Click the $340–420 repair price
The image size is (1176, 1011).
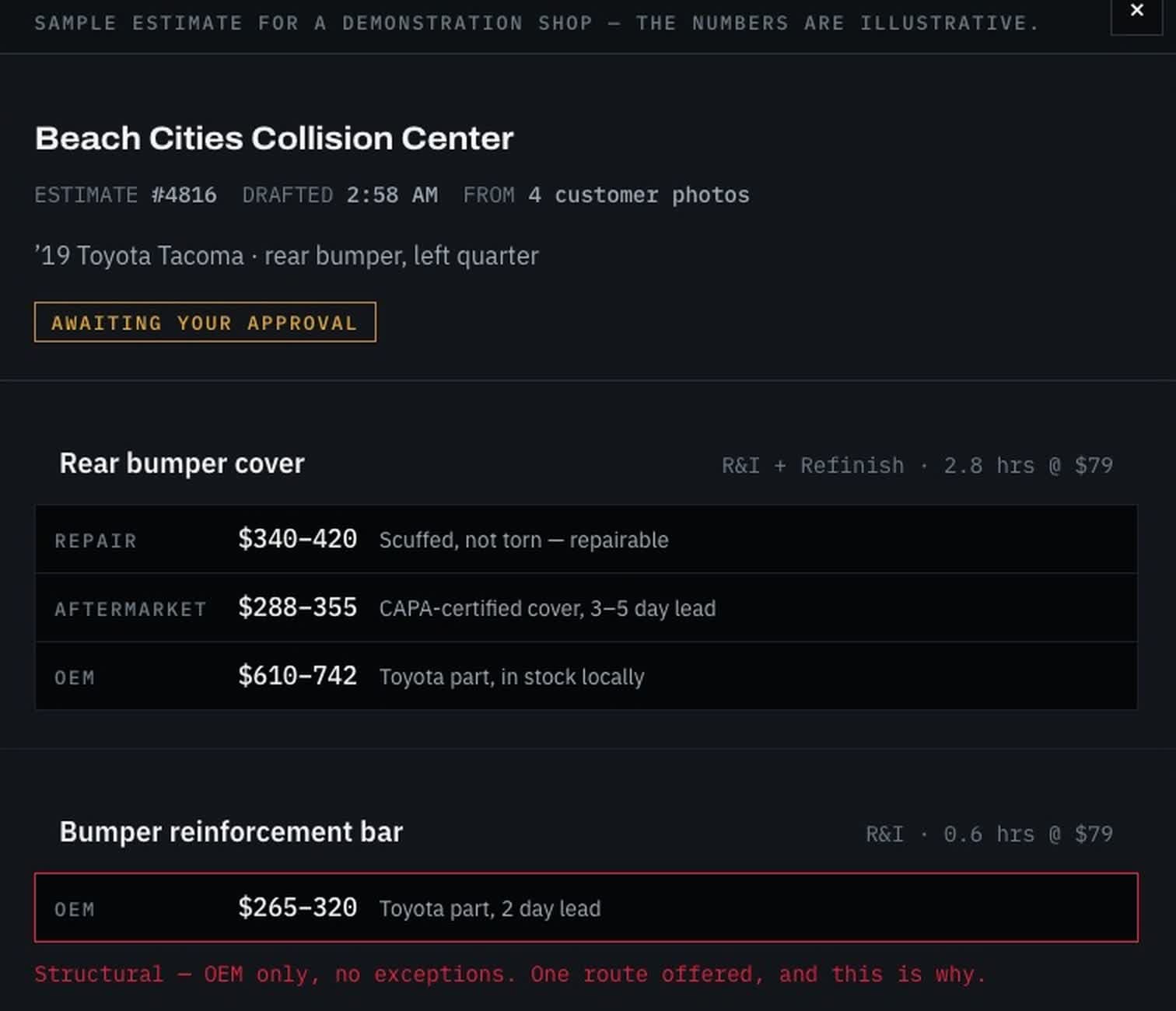pyautogui.click(x=297, y=539)
